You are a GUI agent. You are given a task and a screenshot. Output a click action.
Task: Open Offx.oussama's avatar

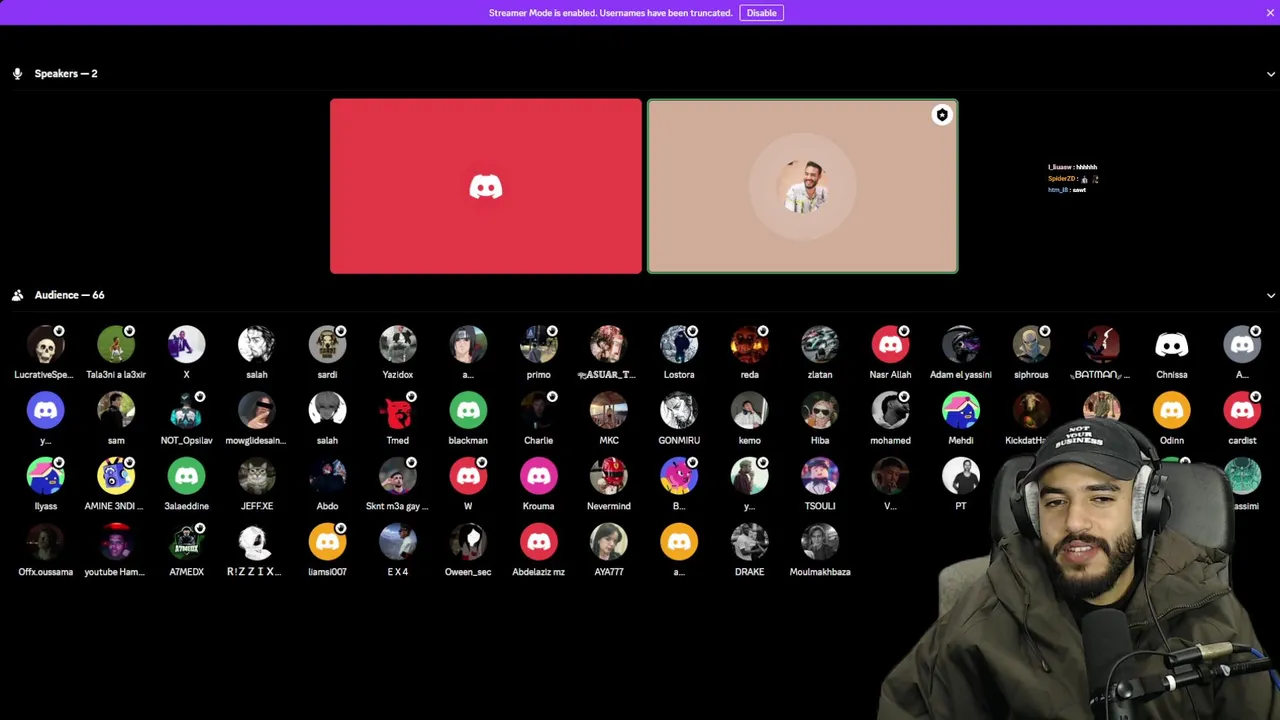[x=45, y=543]
